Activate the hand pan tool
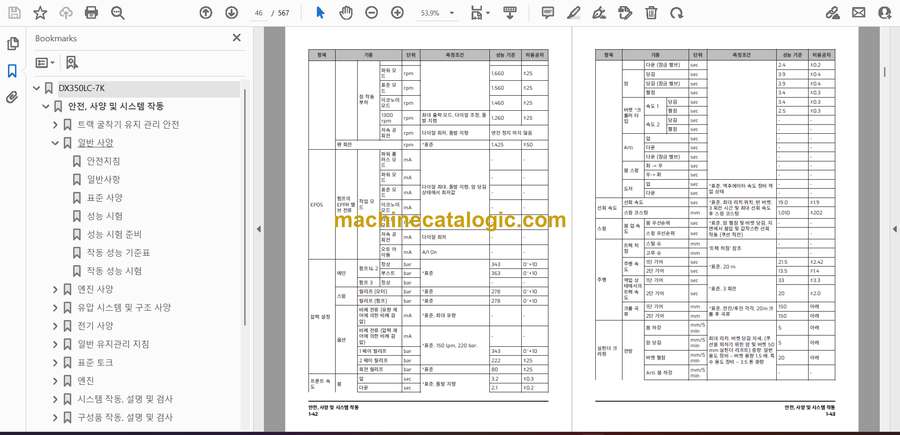Viewport: 900px width, 435px height. (x=346, y=13)
